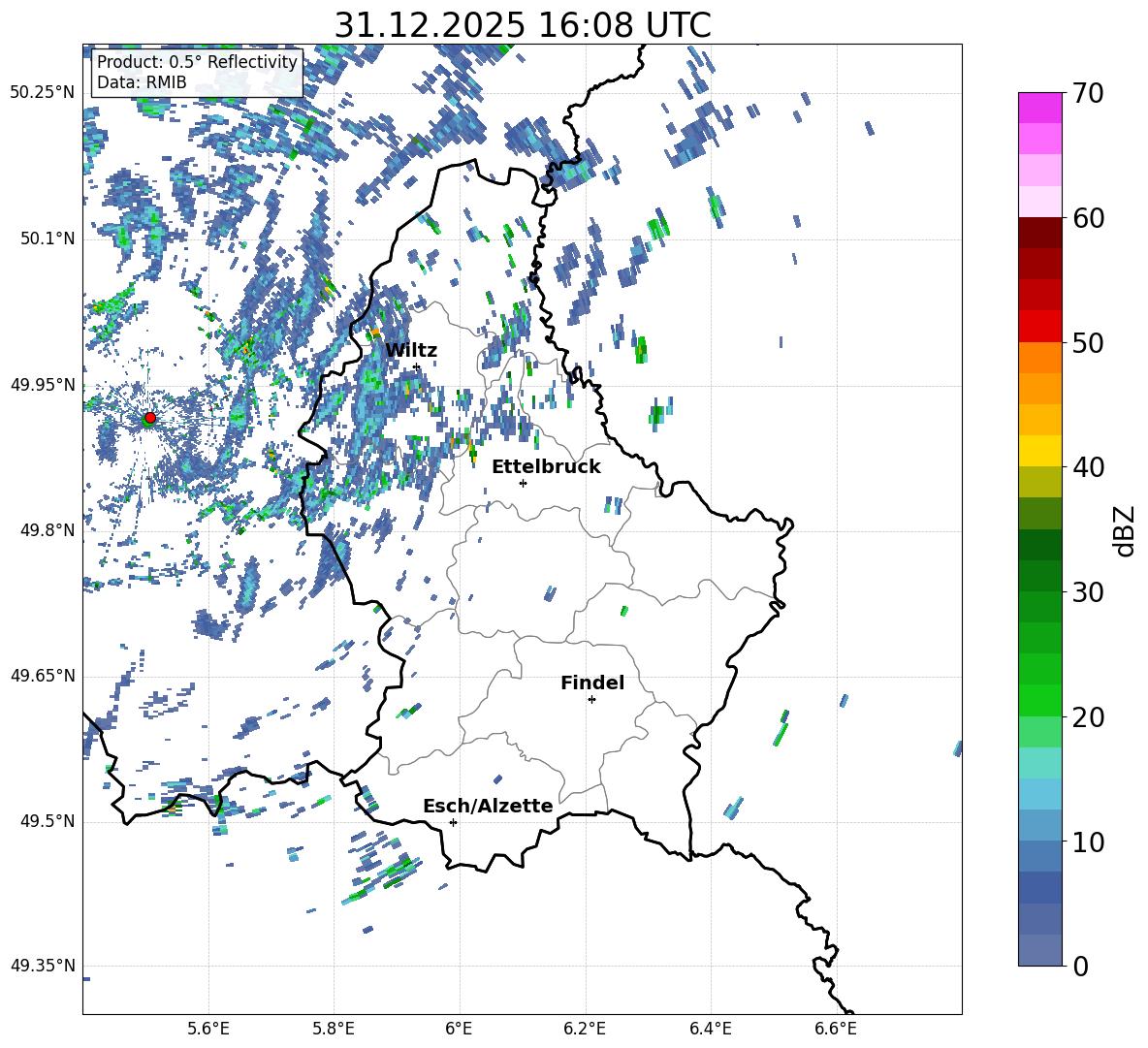Click the yellow colorbar segment above 40
This screenshot has height=1048, width=1148.
(x=1040, y=451)
